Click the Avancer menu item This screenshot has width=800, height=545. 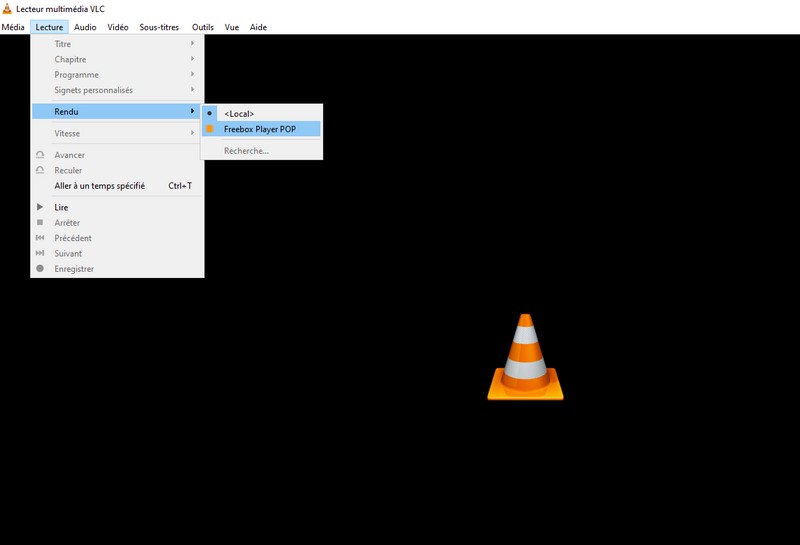coord(117,155)
